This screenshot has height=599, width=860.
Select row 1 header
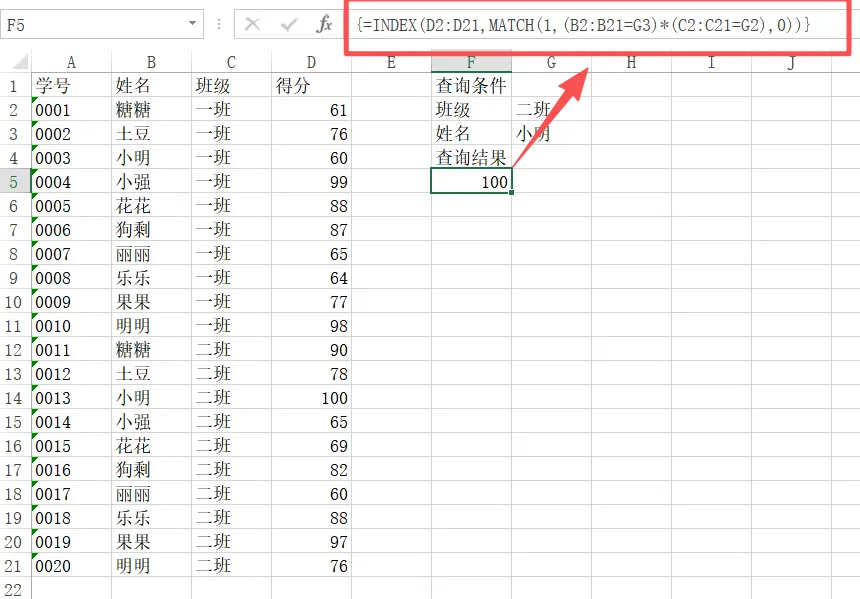14,86
